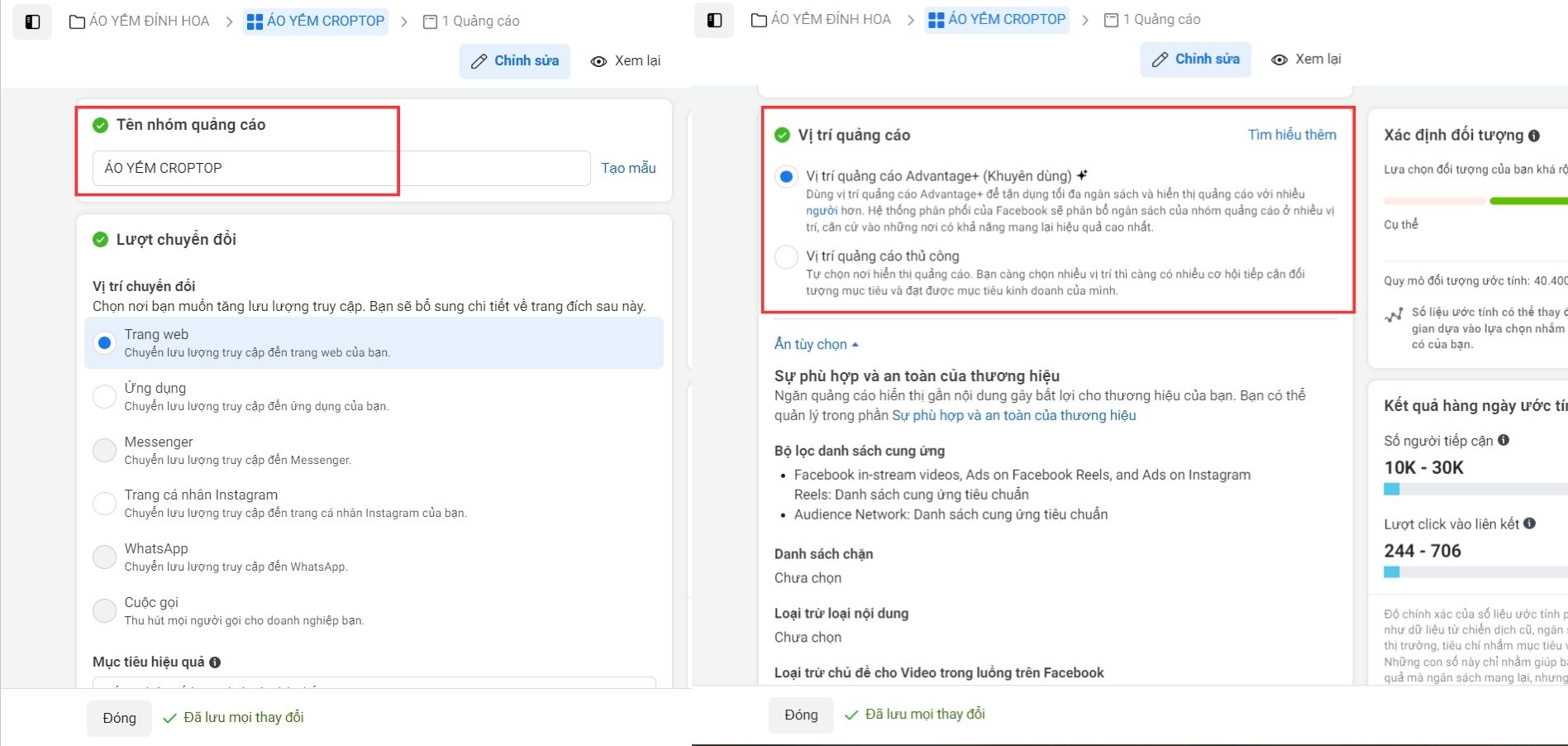Click '244 - 706' link clicks value
The width and height of the screenshot is (1568, 746).
pos(1423,551)
